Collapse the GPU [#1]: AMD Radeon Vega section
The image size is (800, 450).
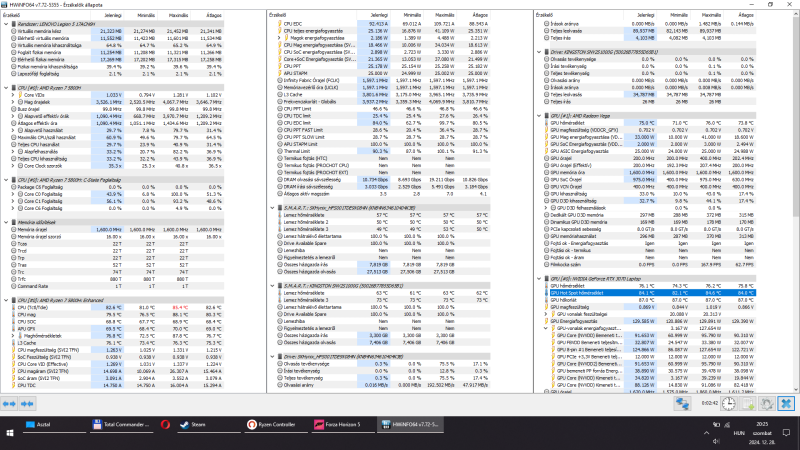539,116
